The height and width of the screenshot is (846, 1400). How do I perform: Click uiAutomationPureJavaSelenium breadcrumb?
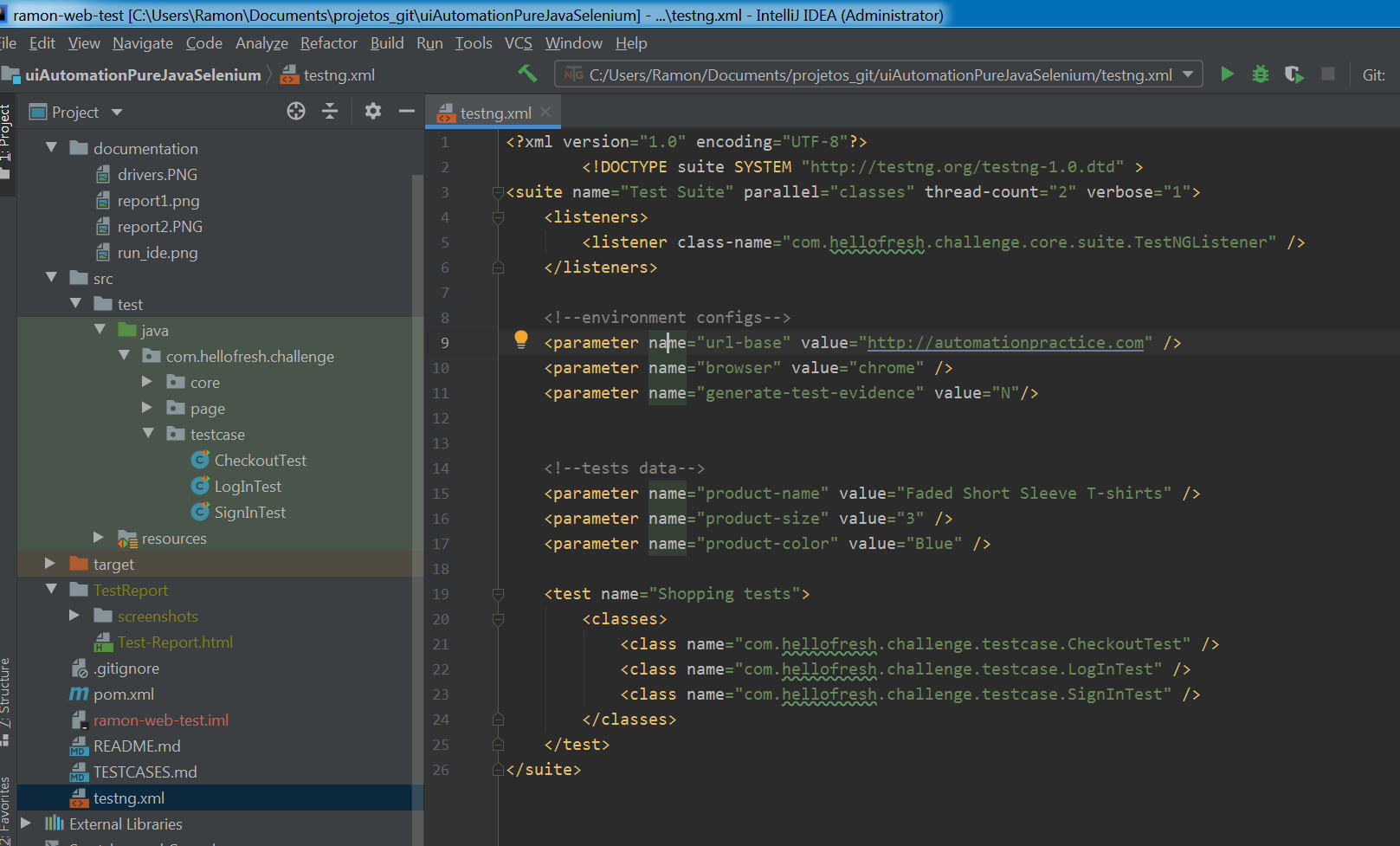coord(143,75)
